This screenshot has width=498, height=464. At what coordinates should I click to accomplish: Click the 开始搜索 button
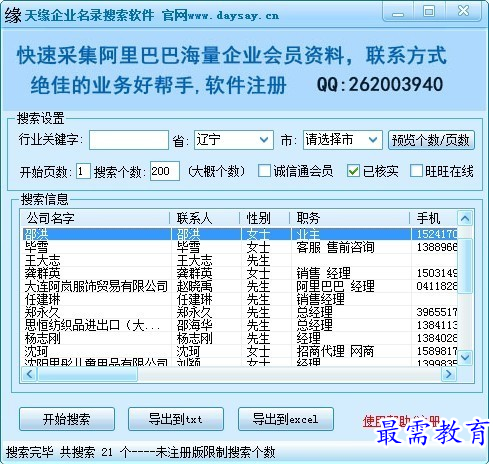pyautogui.click(x=67, y=419)
